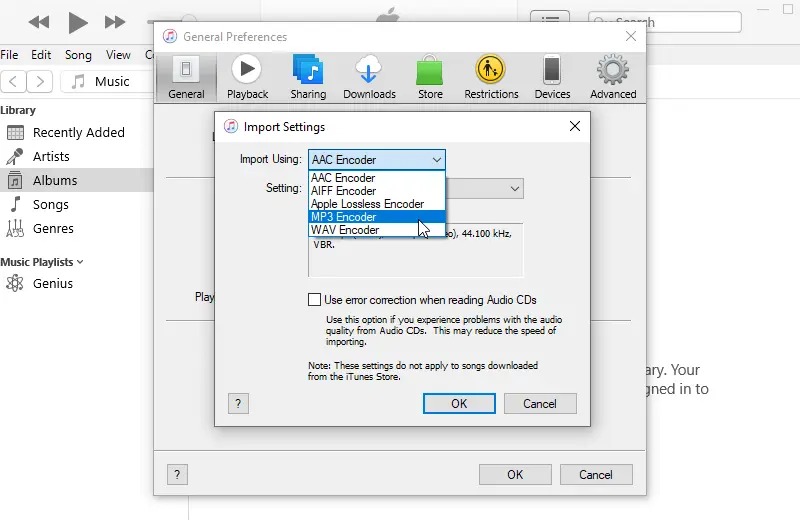Start playback with the Play button

coord(78,22)
